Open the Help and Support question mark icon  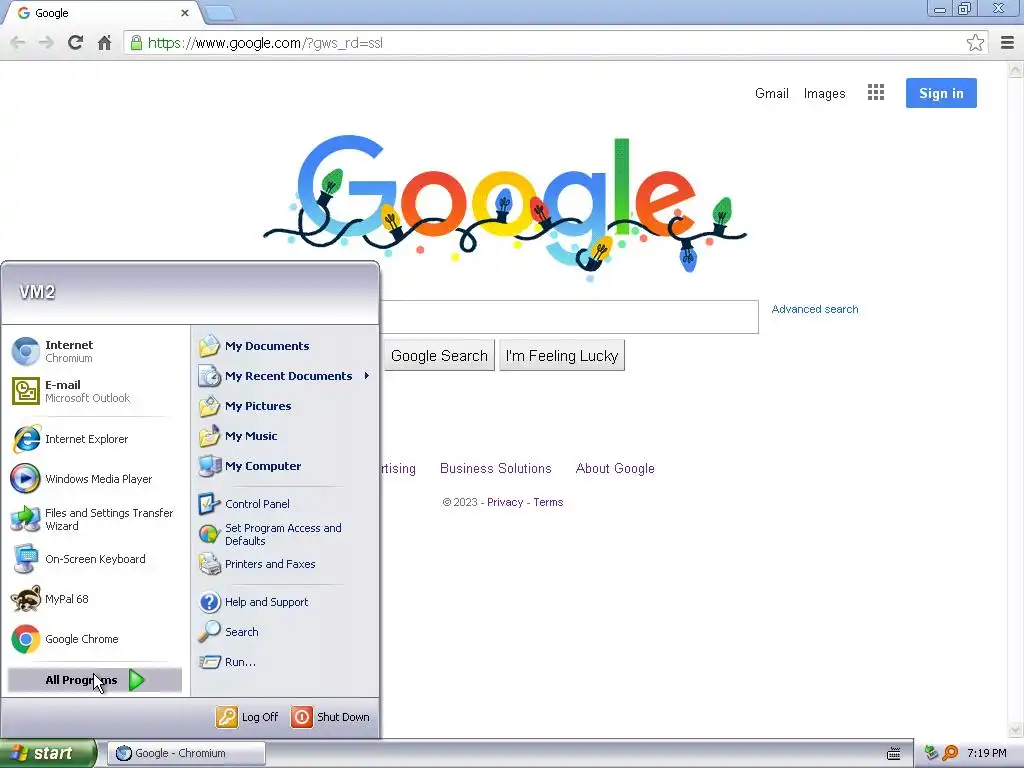coord(209,601)
